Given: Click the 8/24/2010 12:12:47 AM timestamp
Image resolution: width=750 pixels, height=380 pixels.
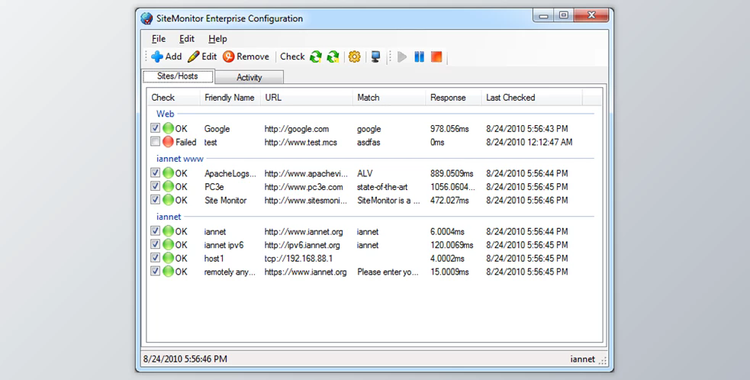Looking at the screenshot, I should (529, 142).
